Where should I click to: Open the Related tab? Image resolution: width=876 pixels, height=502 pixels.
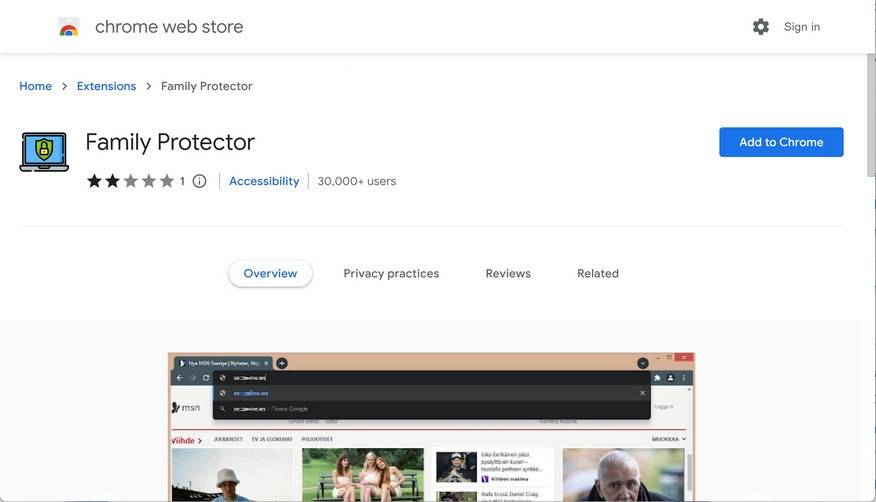[598, 274]
